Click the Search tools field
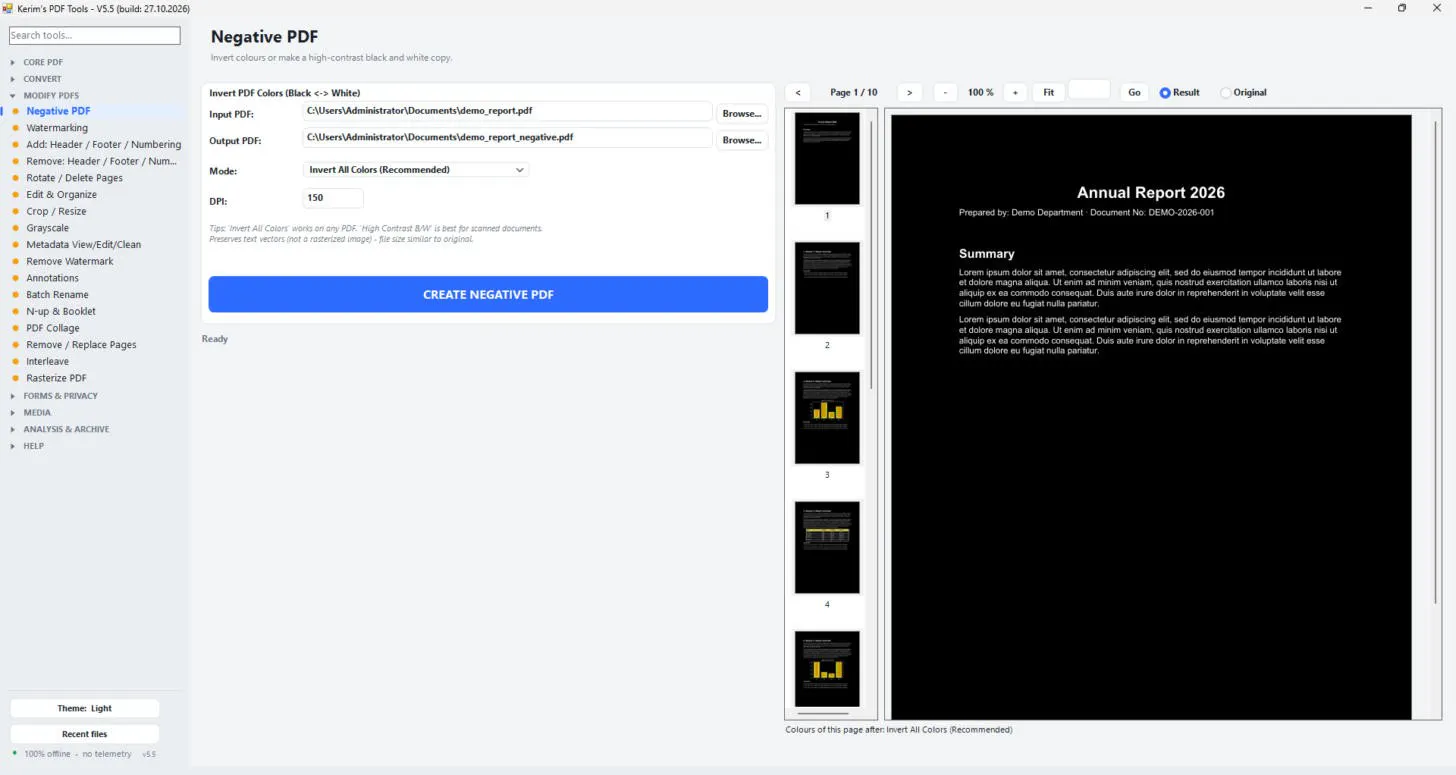 95,36
